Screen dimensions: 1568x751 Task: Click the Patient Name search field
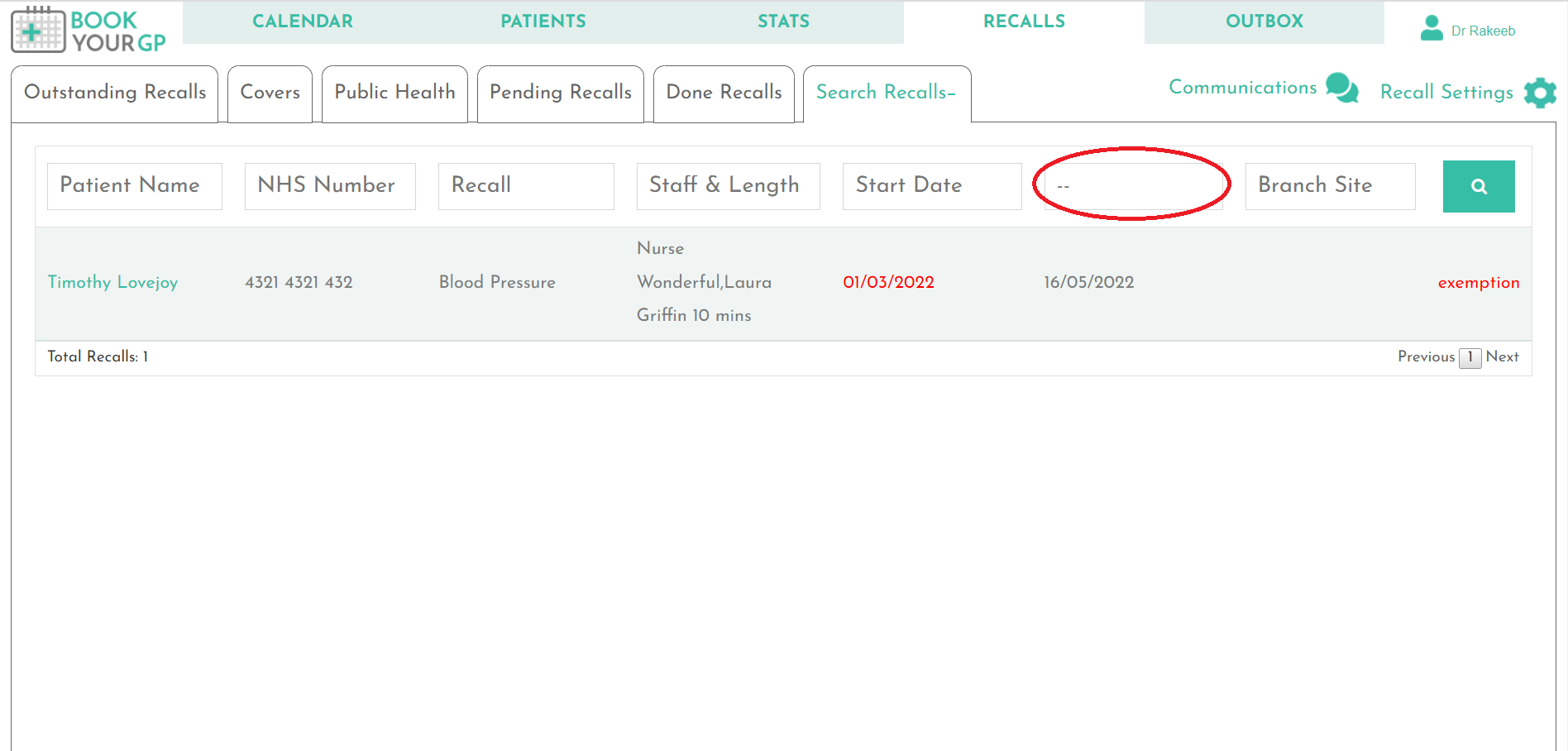134,186
